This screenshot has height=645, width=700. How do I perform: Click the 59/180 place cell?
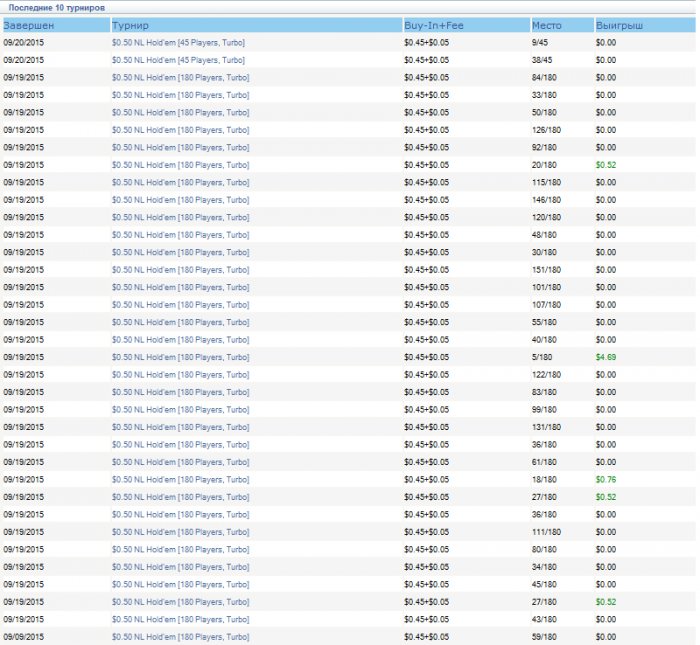(545, 637)
